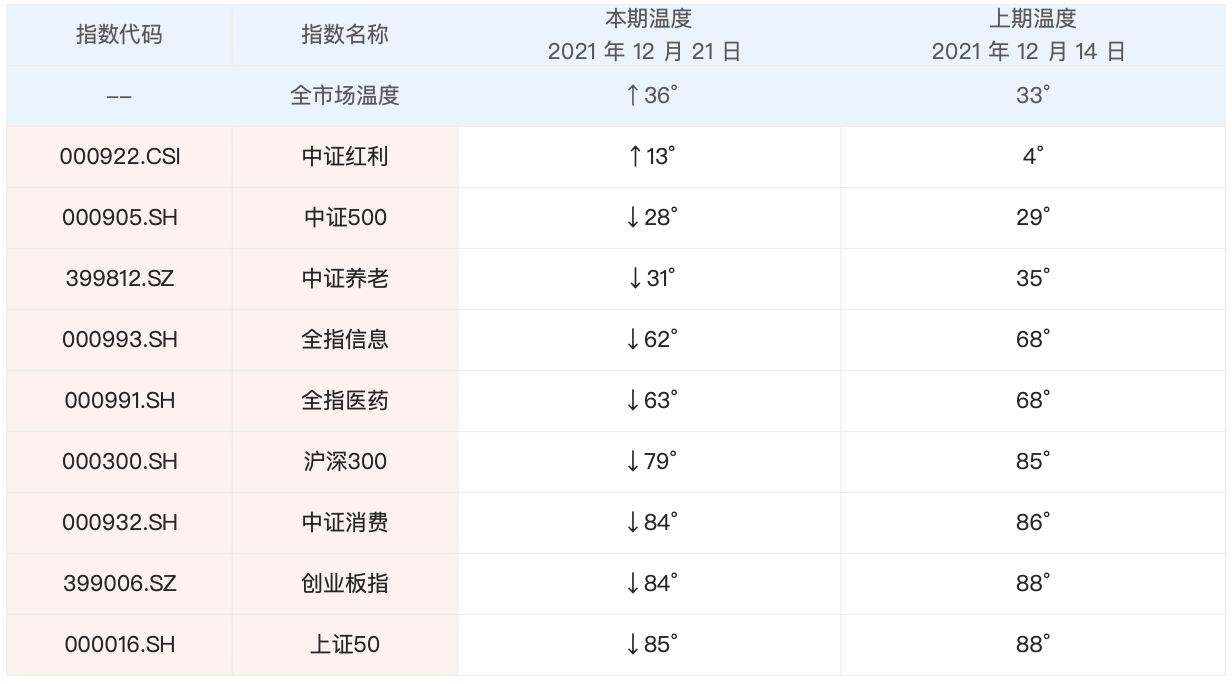Click the down arrow in the 全指医药 row
The width and height of the screenshot is (1232, 684).
[632, 401]
